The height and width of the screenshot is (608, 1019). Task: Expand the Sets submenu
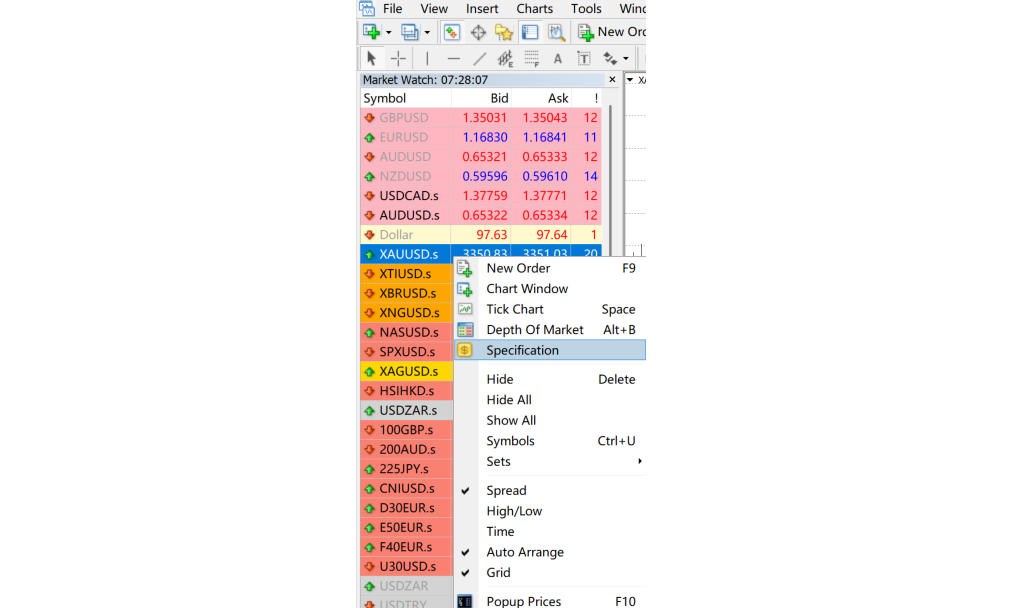(550, 462)
